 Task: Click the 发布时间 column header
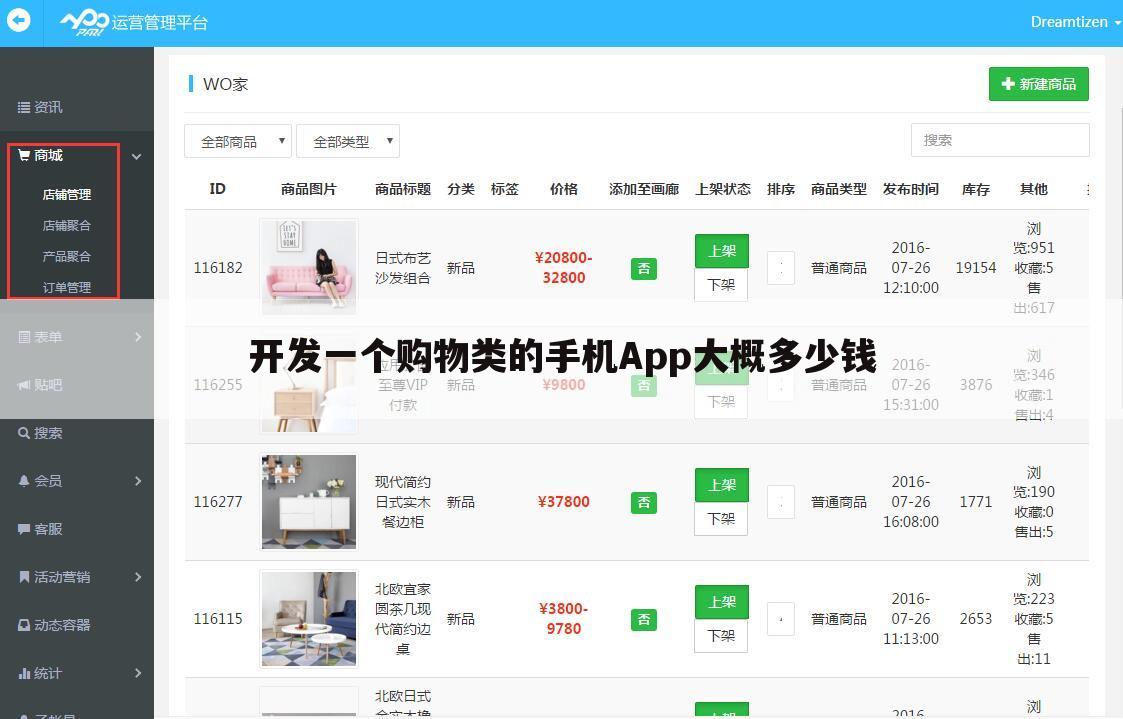coord(910,189)
